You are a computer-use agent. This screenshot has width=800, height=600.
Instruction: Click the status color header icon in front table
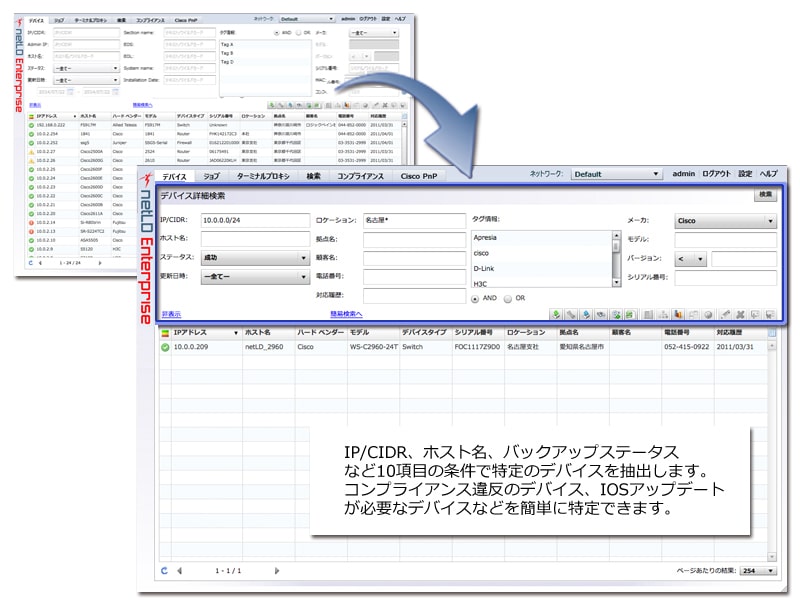165,333
